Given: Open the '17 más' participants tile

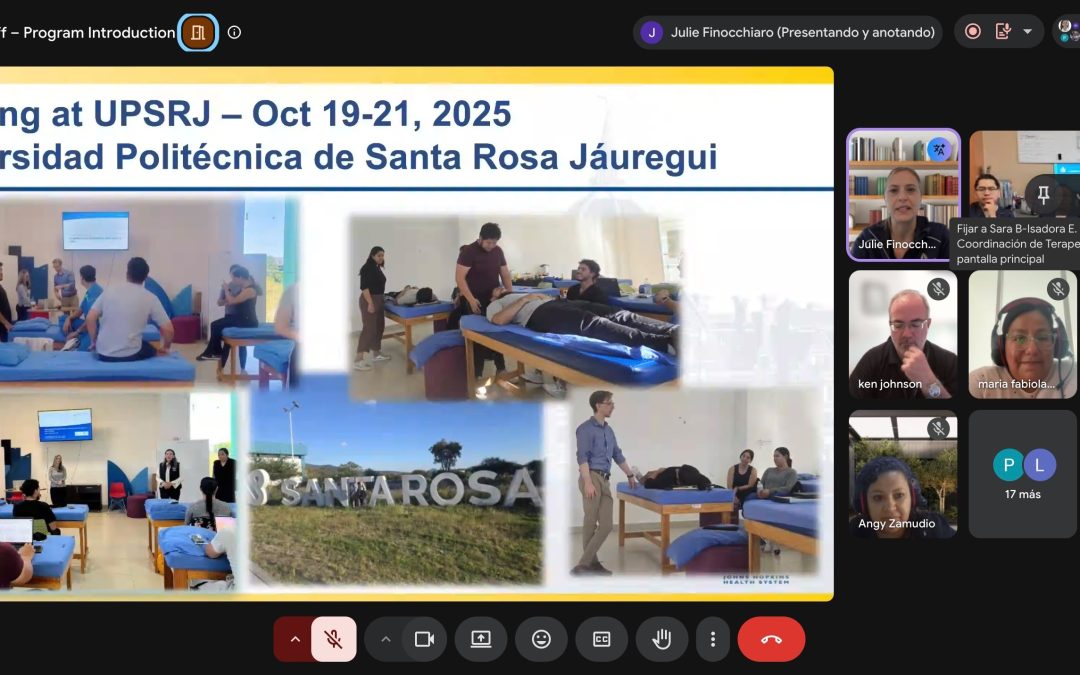Looking at the screenshot, I should pyautogui.click(x=1022, y=474).
